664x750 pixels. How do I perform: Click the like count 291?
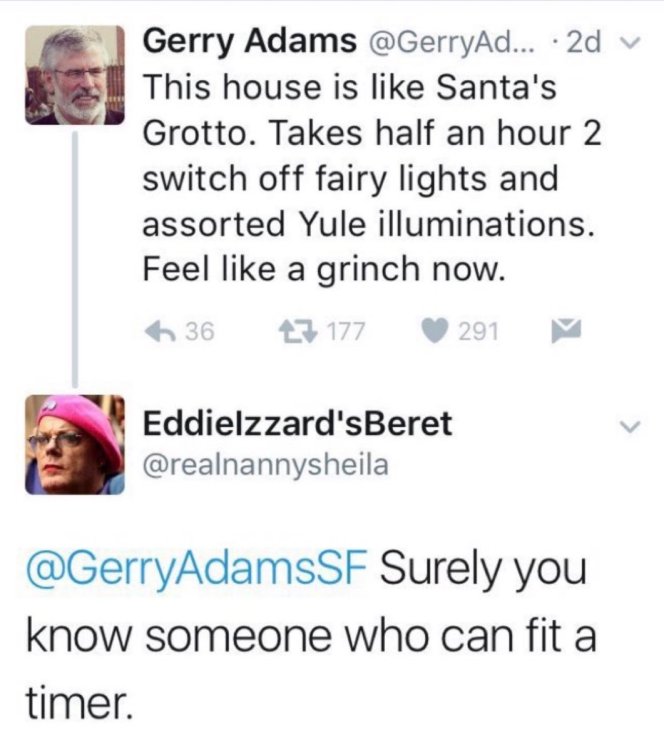click(x=478, y=332)
